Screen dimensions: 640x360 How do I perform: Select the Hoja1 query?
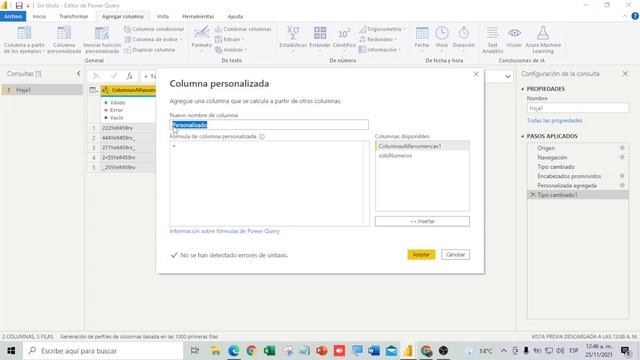point(42,90)
